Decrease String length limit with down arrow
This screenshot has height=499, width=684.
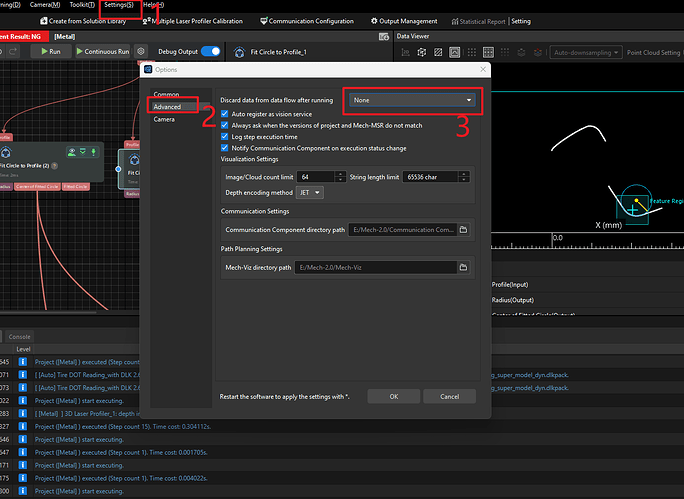point(464,180)
